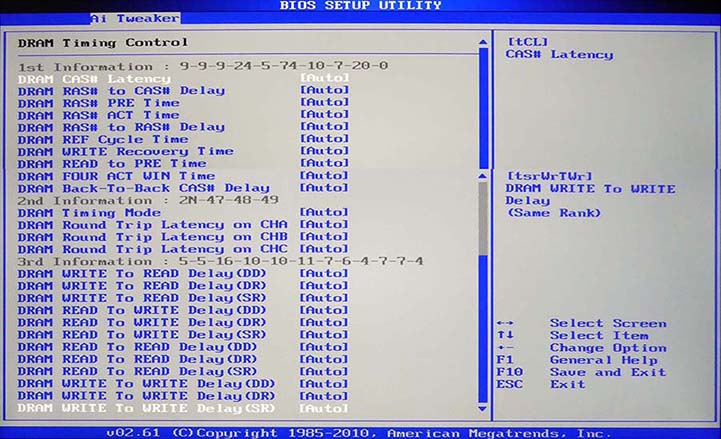Open DRAM Back-To-Back CAS# Delay setting
Image resolution: width=721 pixels, height=439 pixels.
183,188
